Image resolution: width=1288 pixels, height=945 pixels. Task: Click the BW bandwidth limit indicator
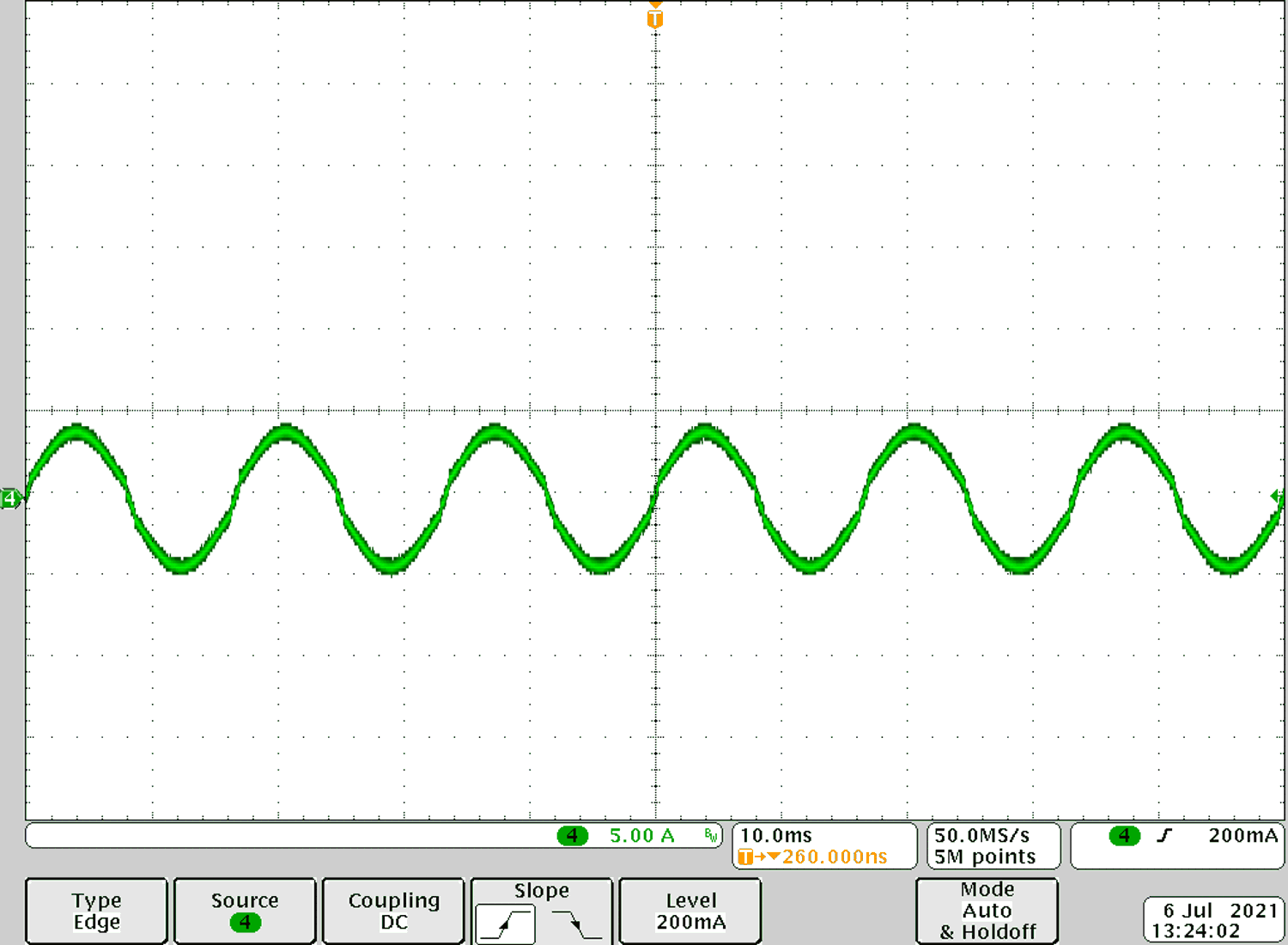(709, 834)
